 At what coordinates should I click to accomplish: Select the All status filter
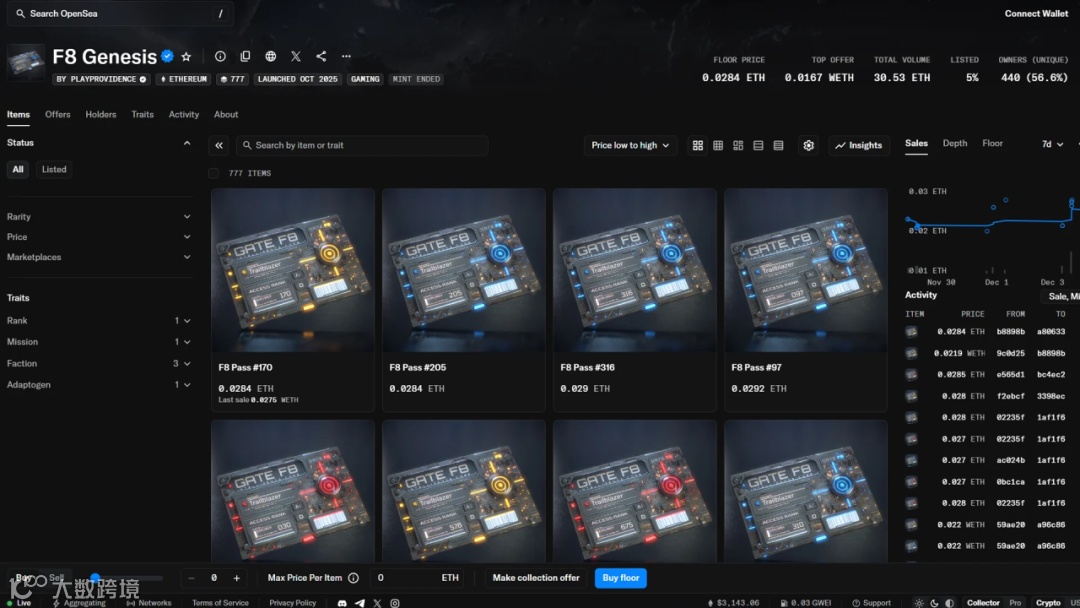click(18, 169)
